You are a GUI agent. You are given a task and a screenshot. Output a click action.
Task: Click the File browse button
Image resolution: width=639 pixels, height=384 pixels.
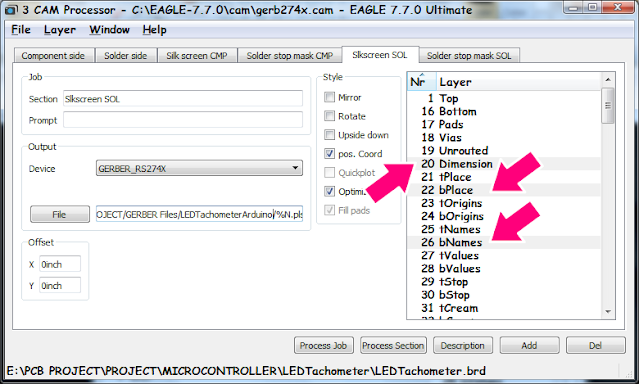point(59,214)
